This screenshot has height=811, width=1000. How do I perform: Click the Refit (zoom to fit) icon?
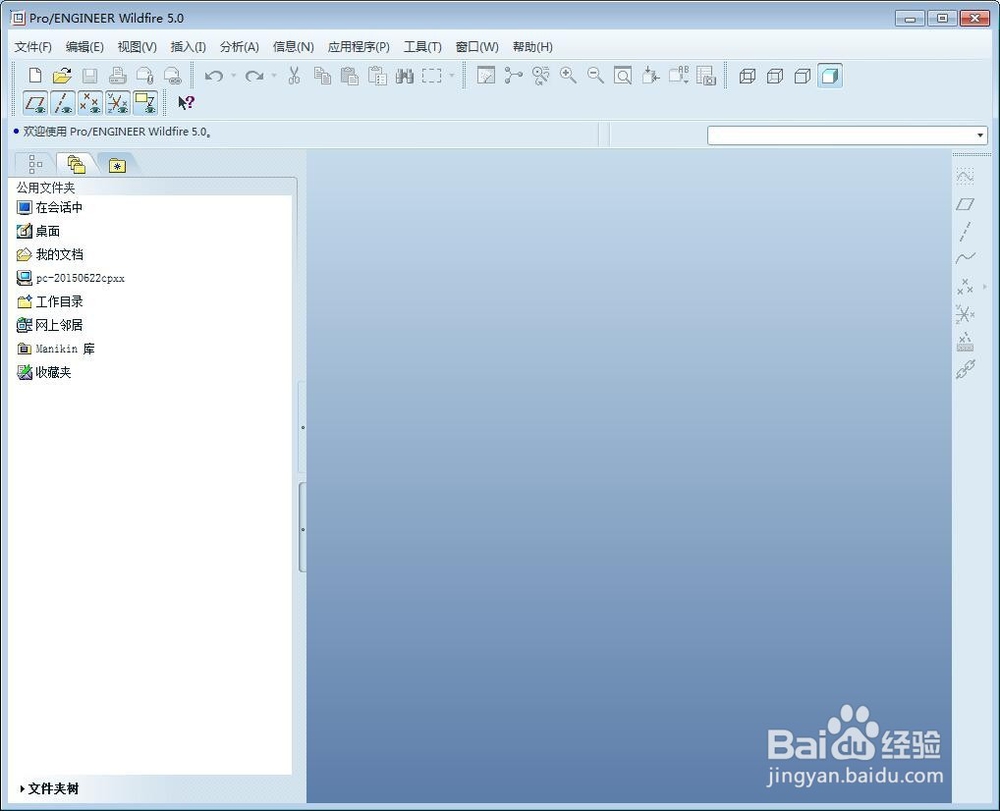coord(623,76)
